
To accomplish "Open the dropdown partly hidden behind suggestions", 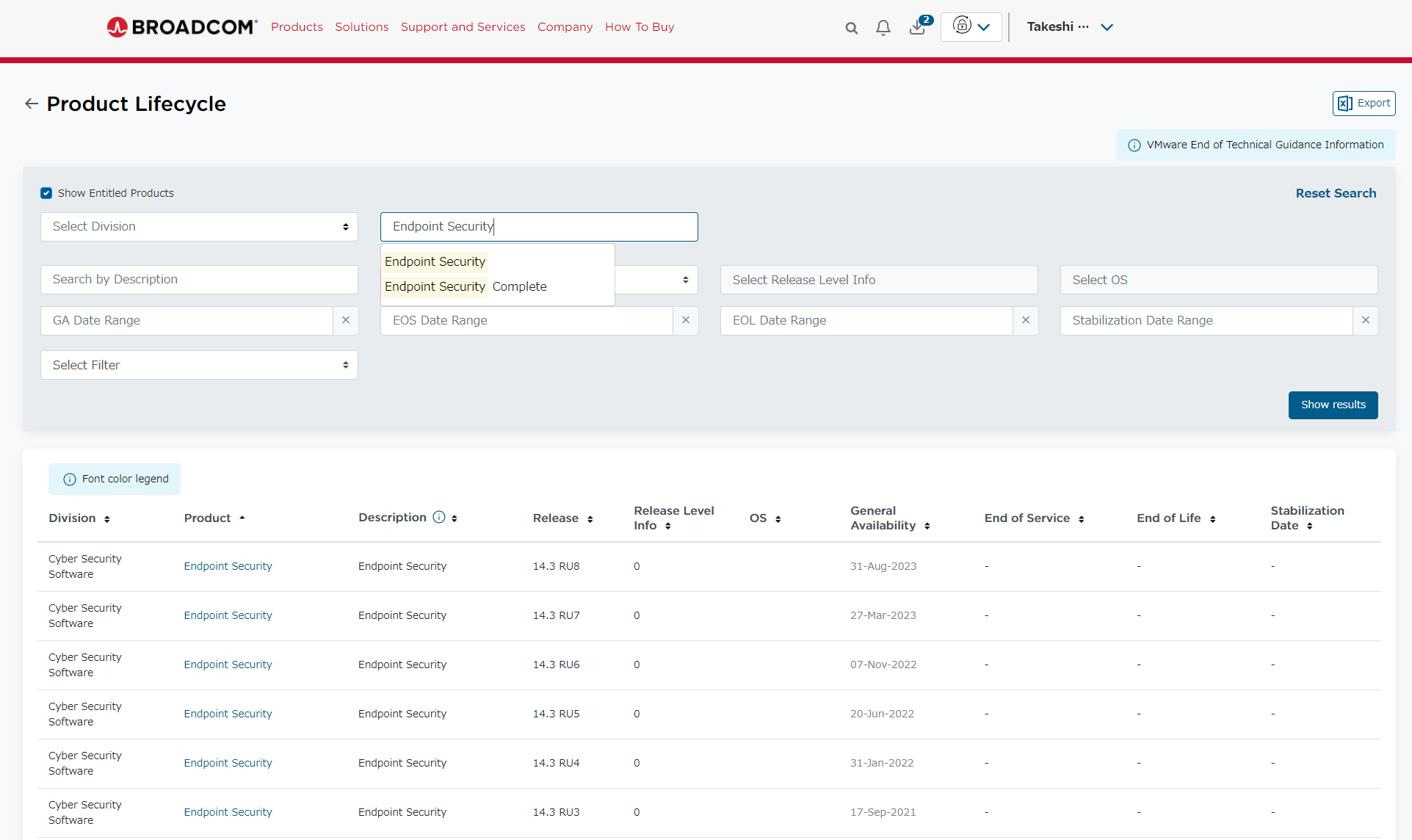I will click(656, 280).
